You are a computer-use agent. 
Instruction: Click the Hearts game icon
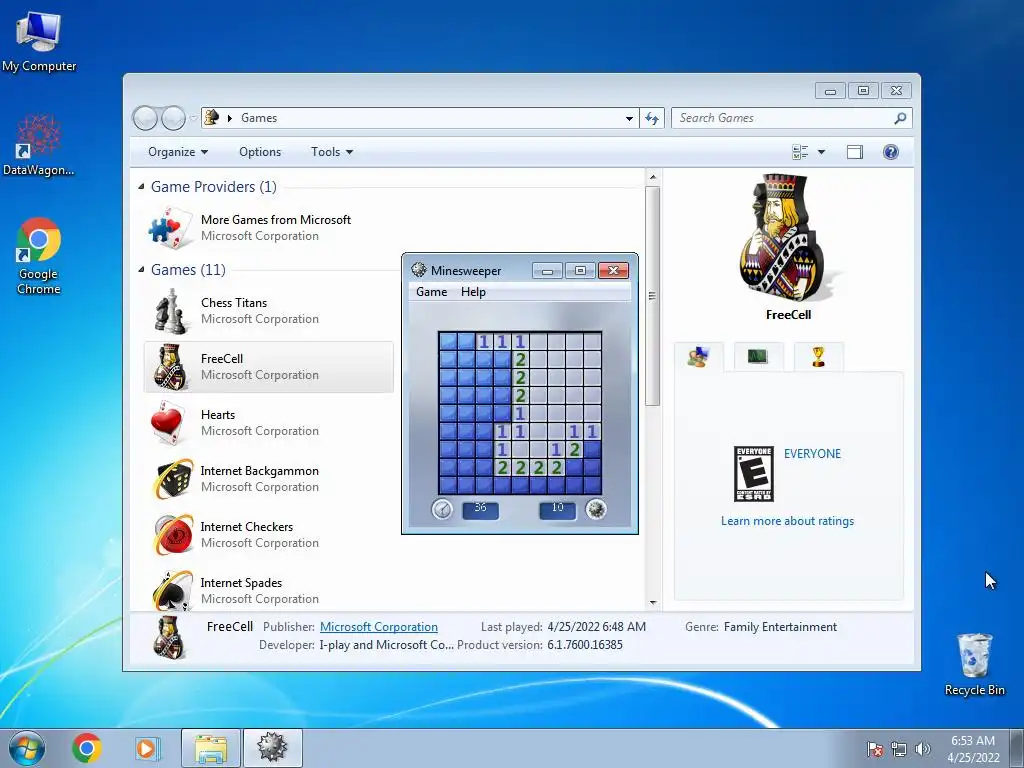click(168, 423)
